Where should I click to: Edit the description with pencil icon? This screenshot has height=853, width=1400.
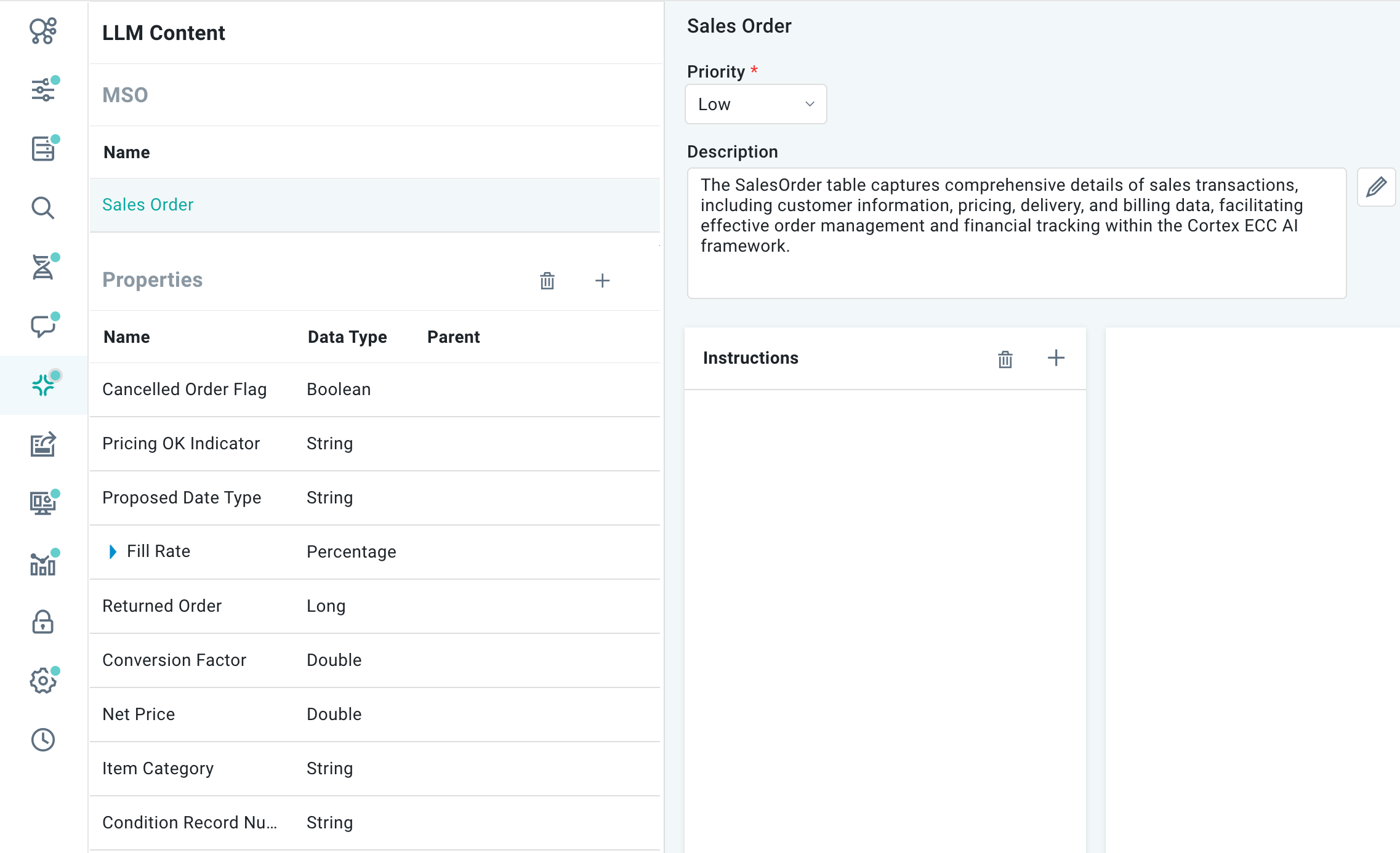(1377, 187)
